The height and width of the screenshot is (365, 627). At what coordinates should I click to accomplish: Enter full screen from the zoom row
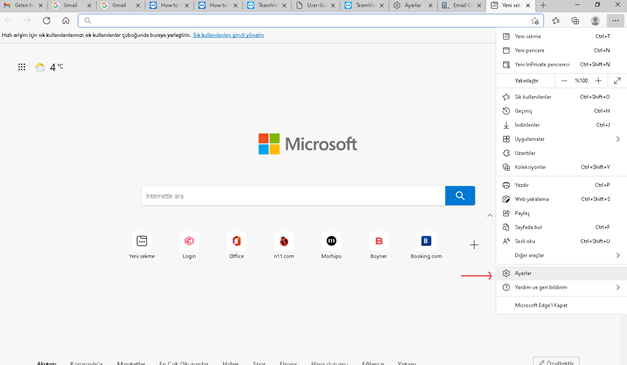(x=617, y=81)
